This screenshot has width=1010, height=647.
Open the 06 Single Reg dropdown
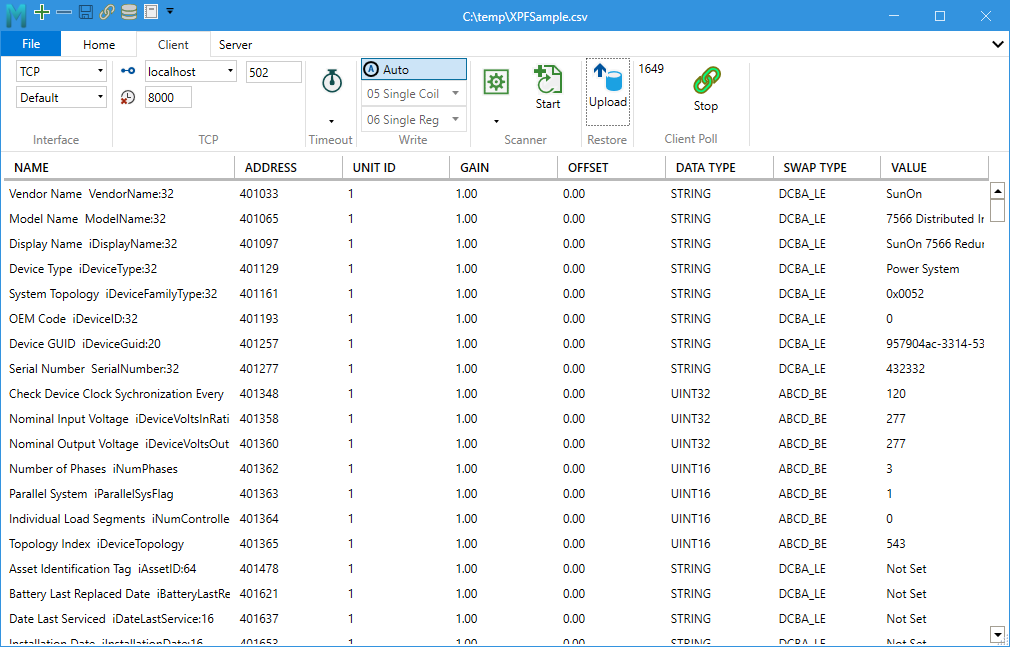[414, 119]
